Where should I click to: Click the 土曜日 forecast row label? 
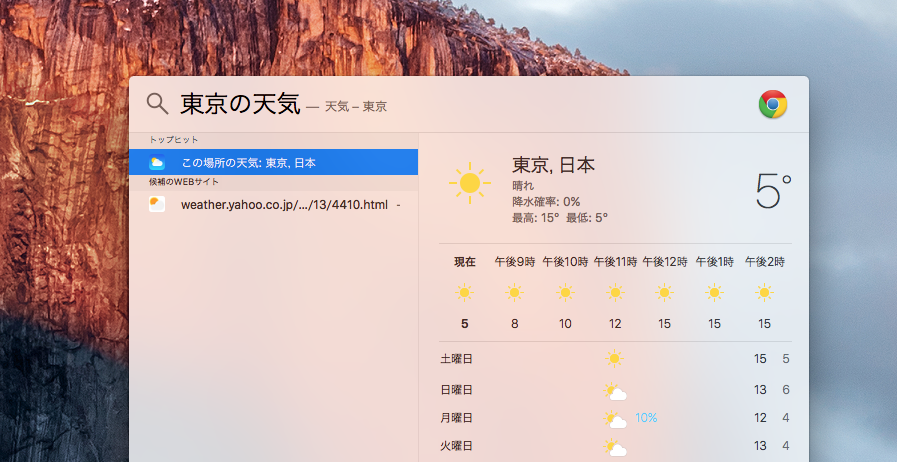coord(457,359)
